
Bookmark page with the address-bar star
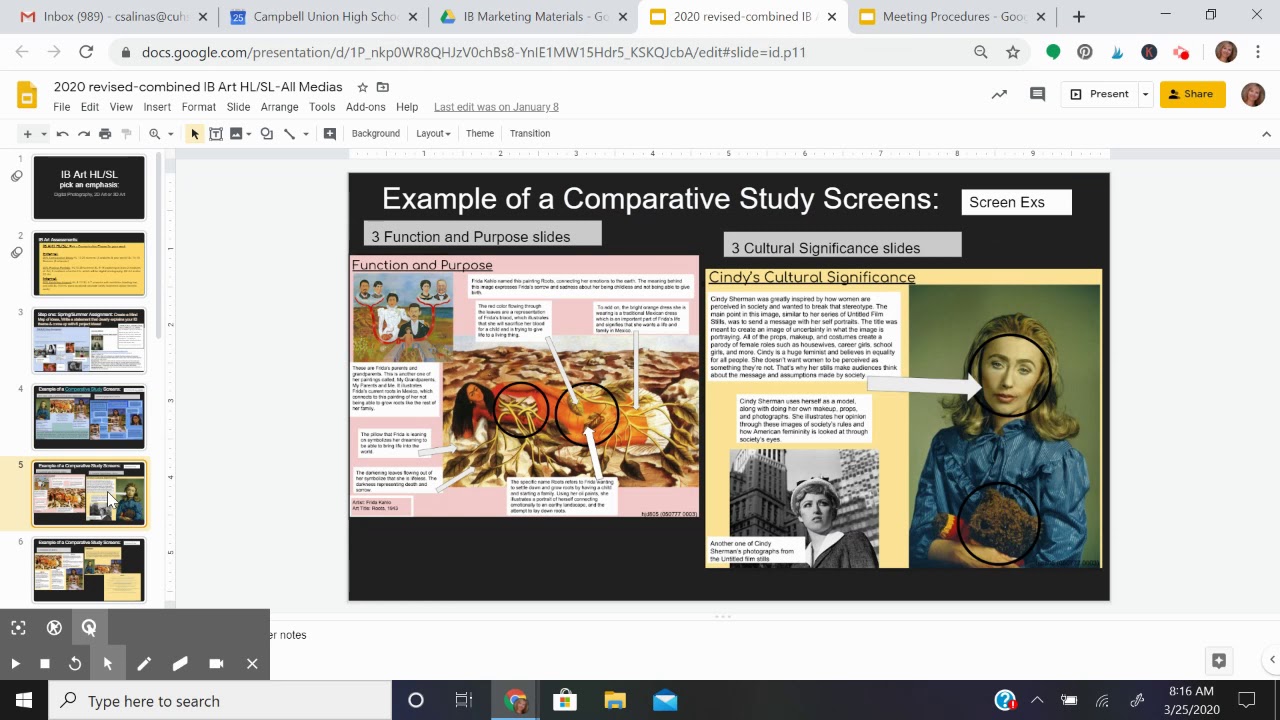pos(1013,52)
